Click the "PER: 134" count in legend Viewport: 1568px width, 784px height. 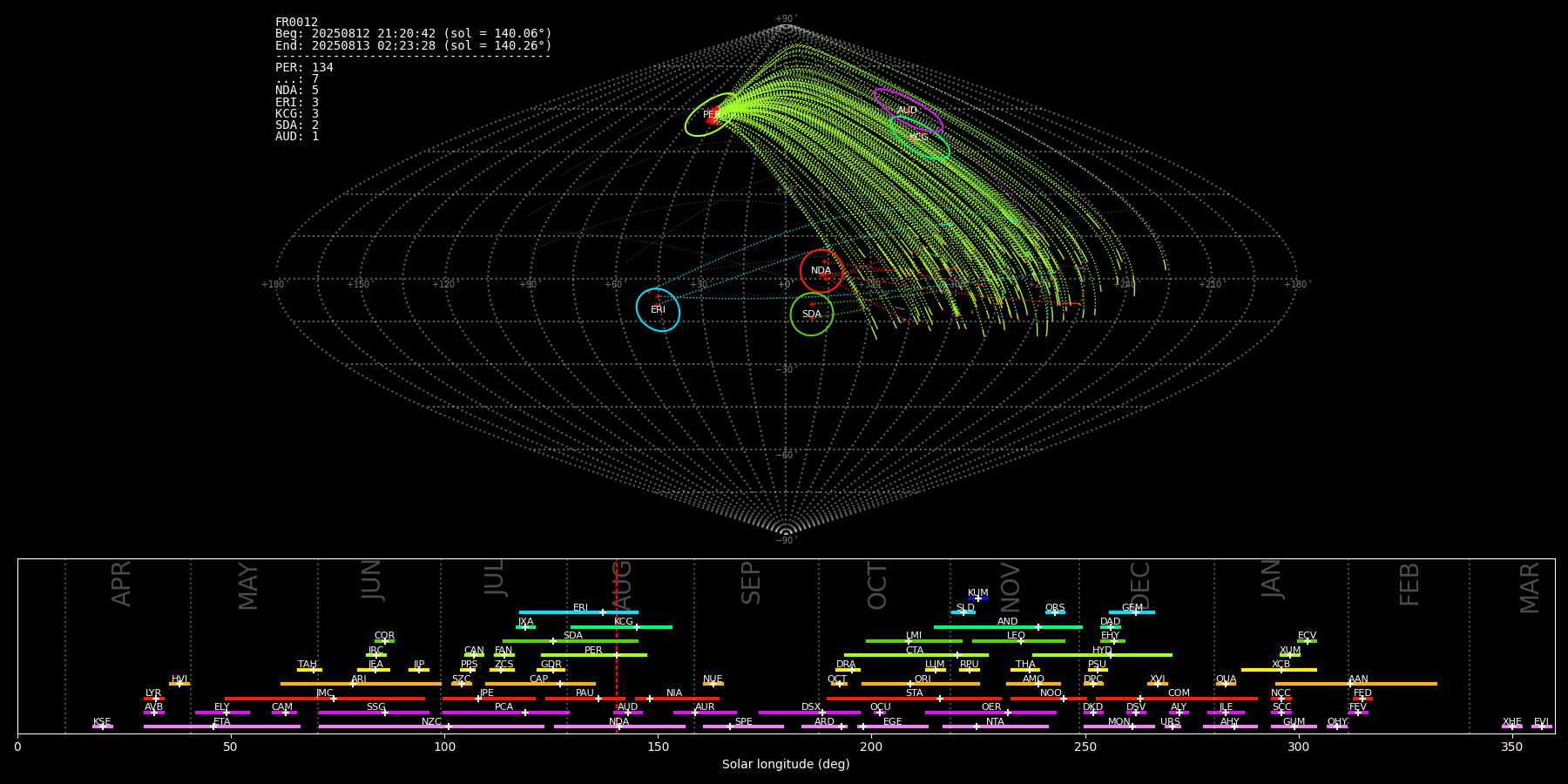[304, 67]
